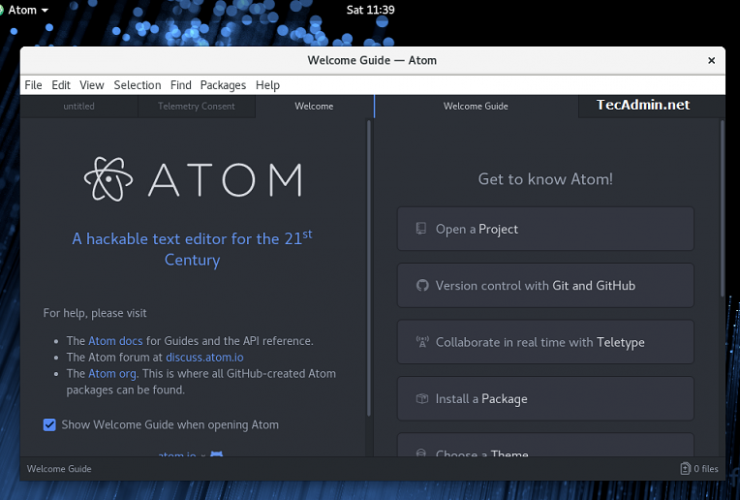Visit the discuss.atom.io forum link
This screenshot has width=740, height=500.
point(205,357)
